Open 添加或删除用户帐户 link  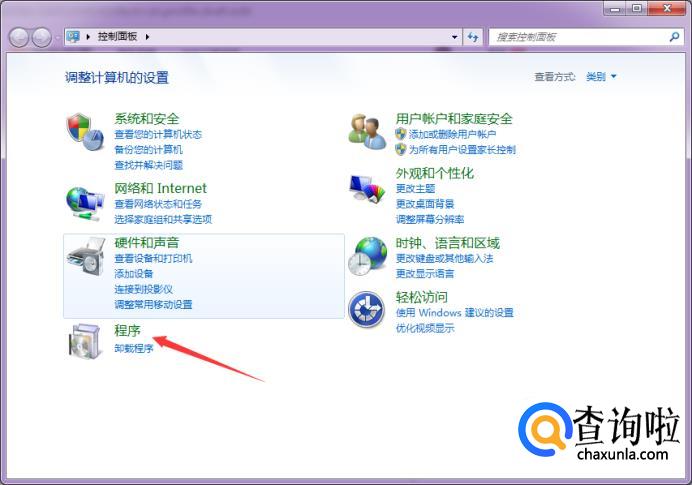click(x=452, y=134)
